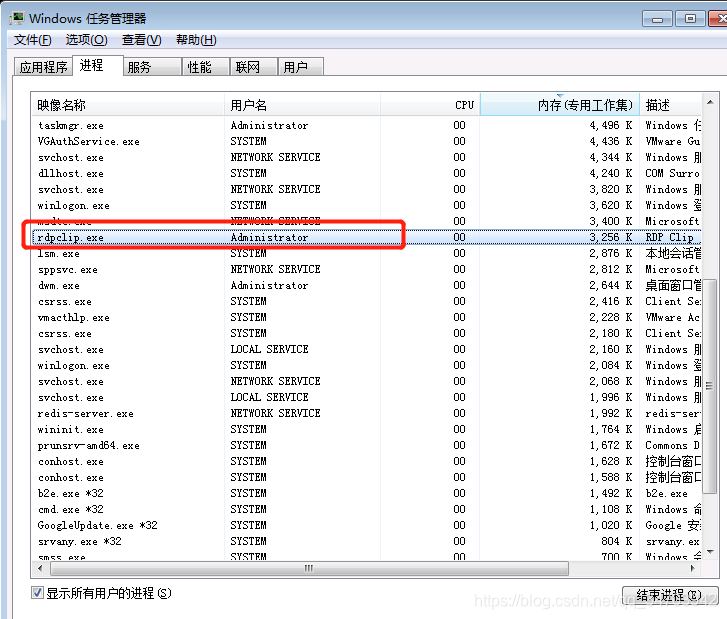Click the 1,992 K memory value

(611, 413)
